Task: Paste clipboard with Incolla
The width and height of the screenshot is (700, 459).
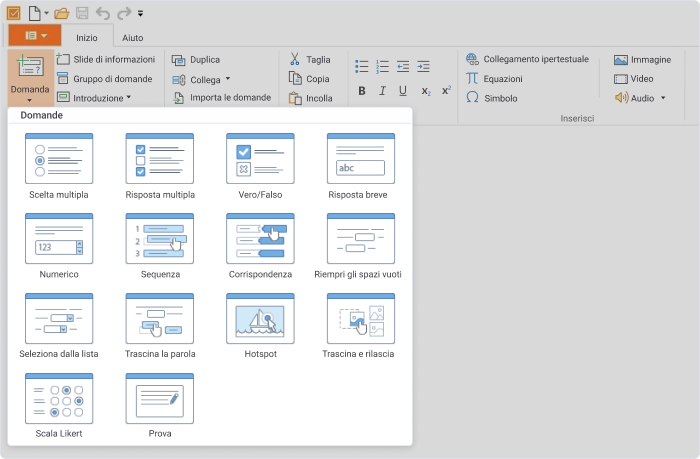Action: click(311, 98)
